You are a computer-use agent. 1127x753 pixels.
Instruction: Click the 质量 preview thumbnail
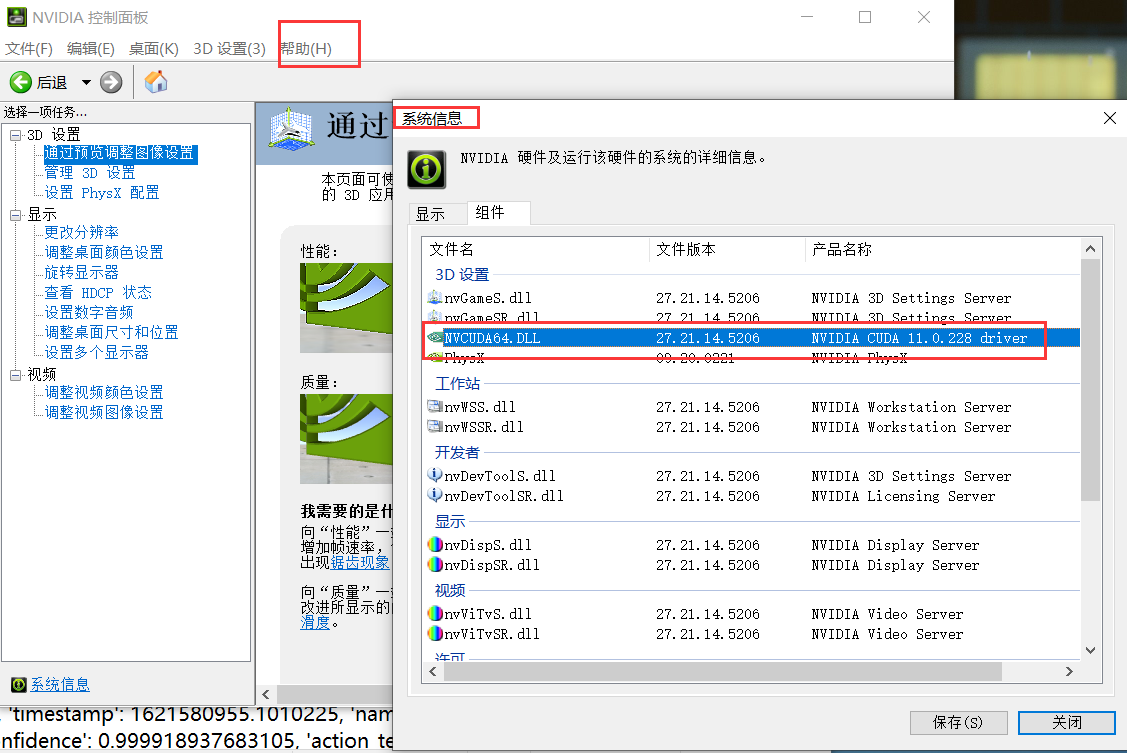point(346,438)
